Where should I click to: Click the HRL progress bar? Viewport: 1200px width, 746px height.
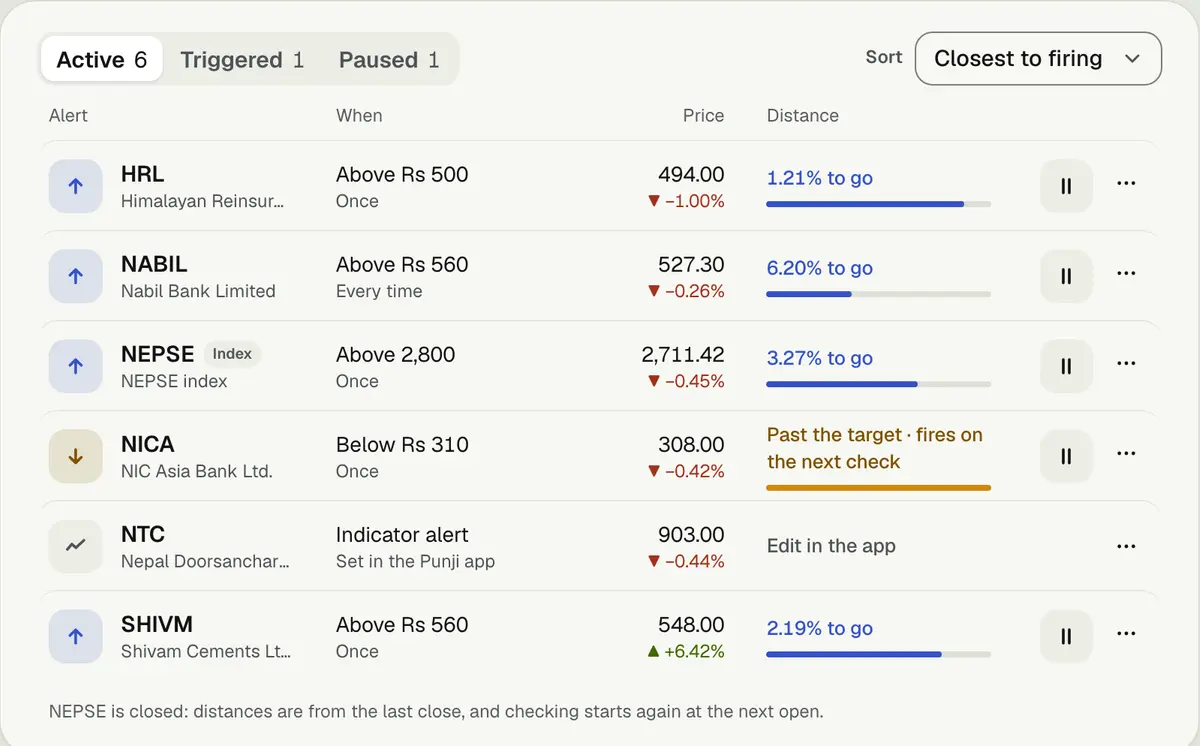(878, 204)
